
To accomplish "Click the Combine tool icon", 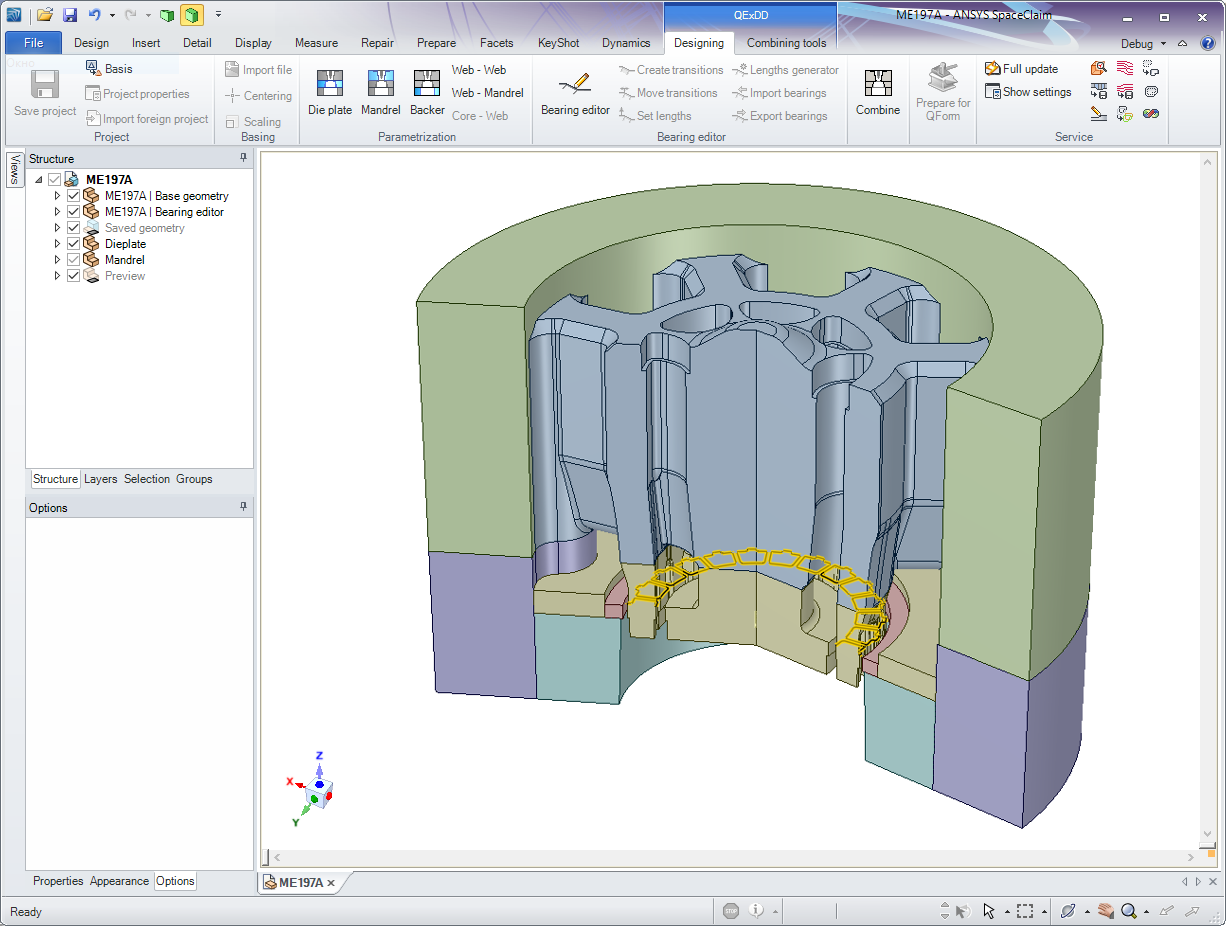I will [878, 84].
